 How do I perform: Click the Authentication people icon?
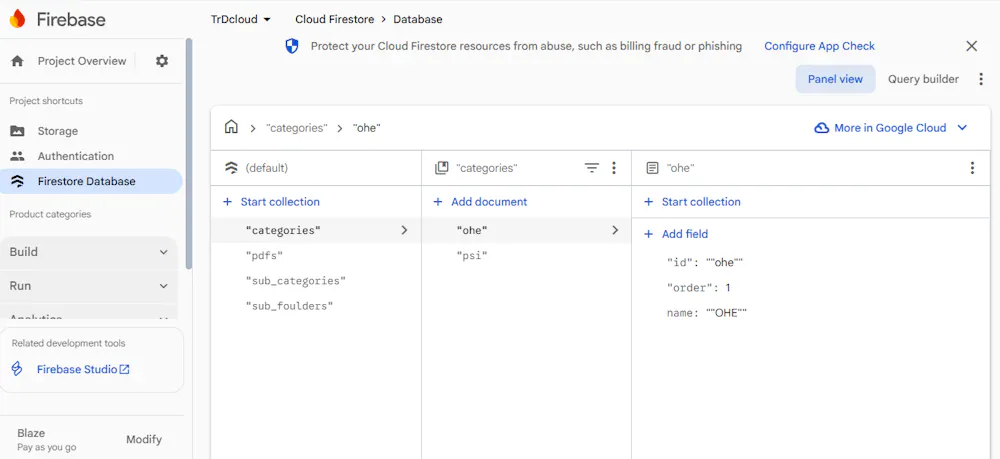17,156
